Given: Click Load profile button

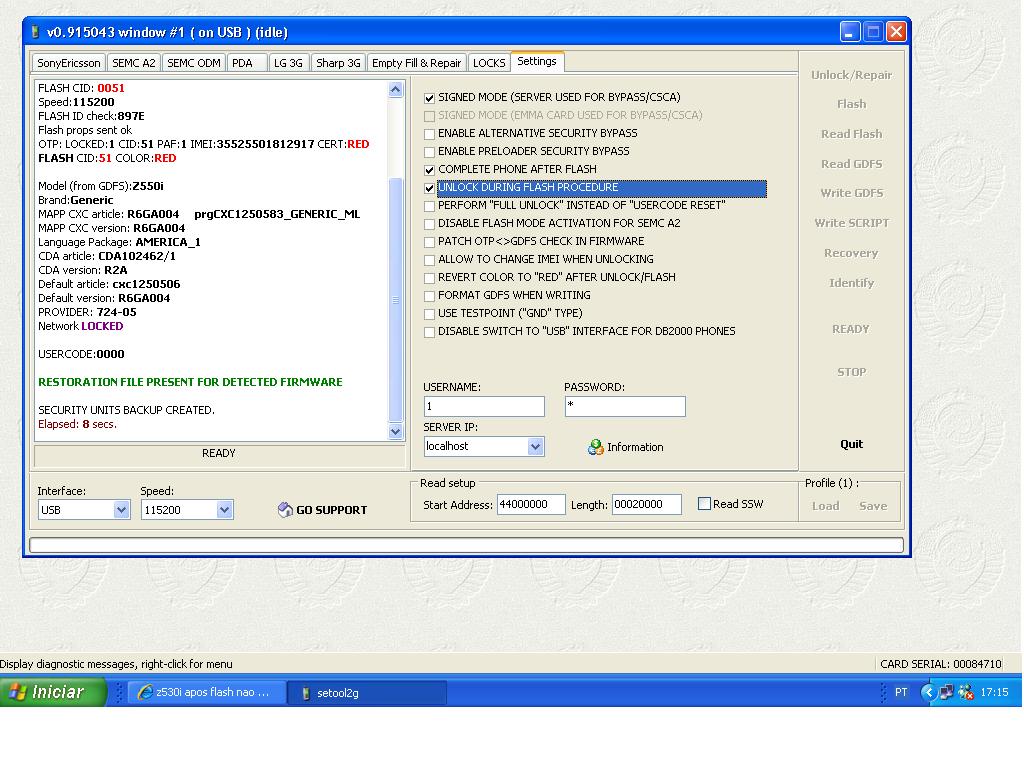Looking at the screenshot, I should [825, 505].
